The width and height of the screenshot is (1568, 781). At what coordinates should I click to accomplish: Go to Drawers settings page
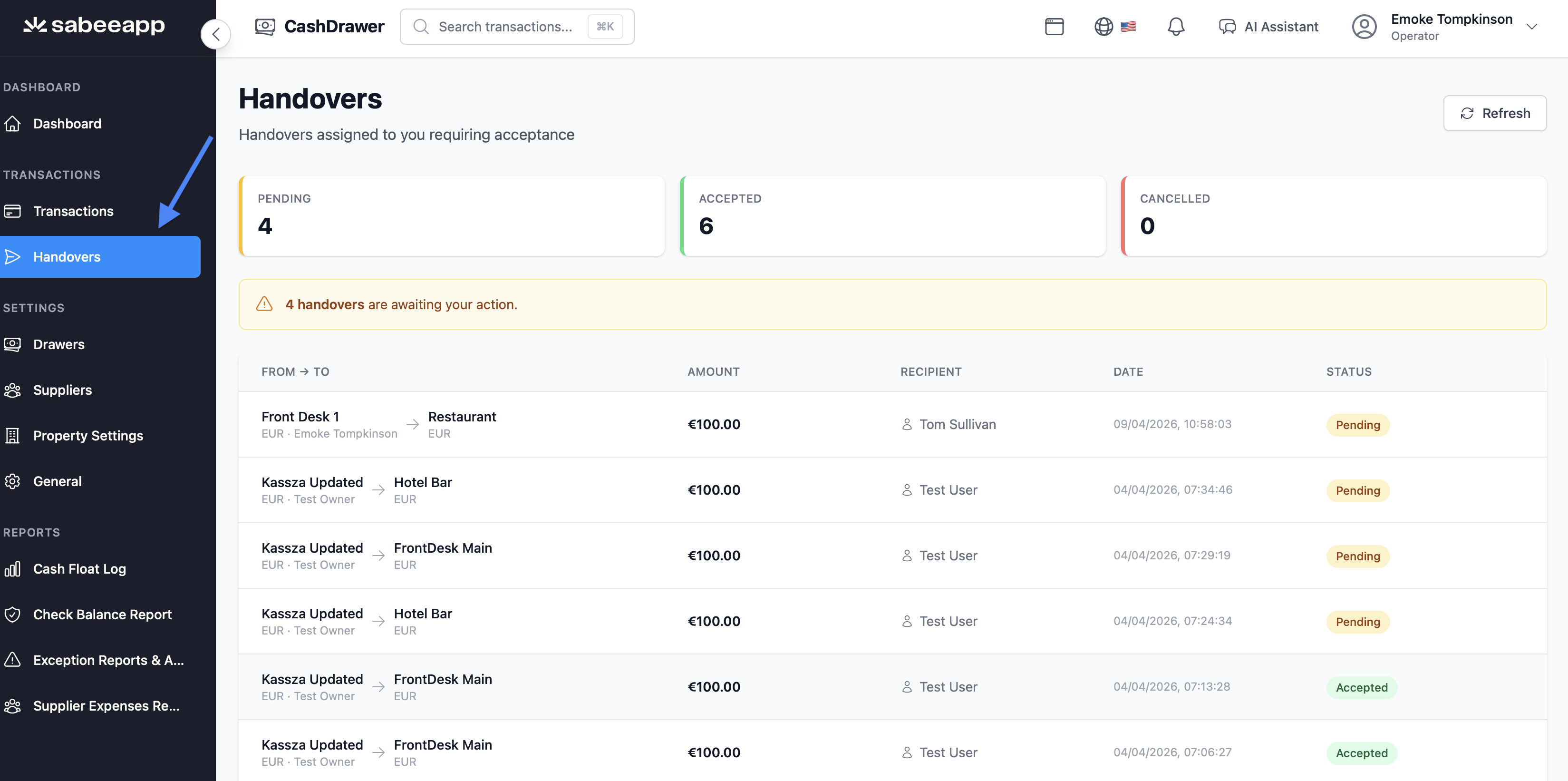click(x=58, y=344)
